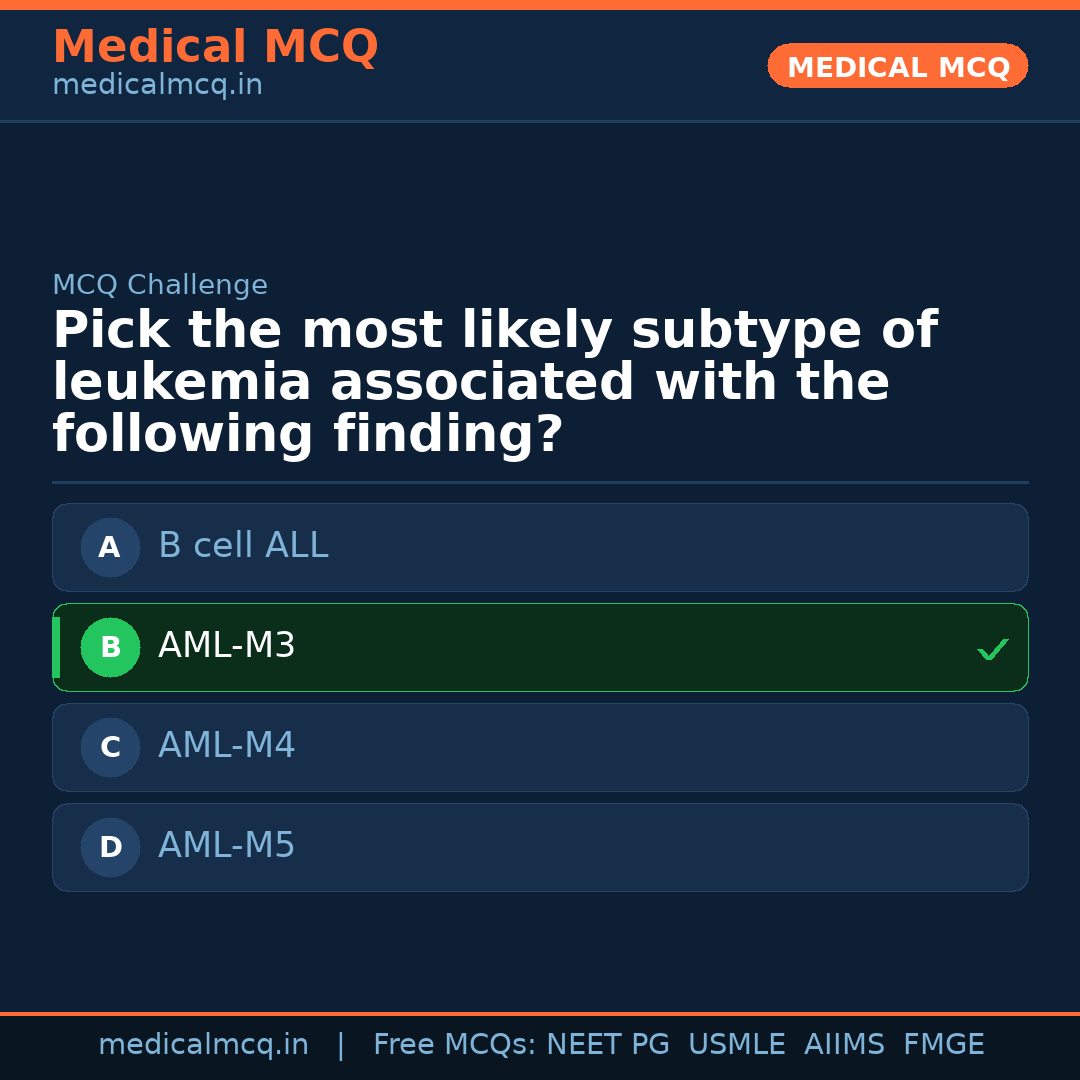Select the green letter B circle

(x=110, y=647)
